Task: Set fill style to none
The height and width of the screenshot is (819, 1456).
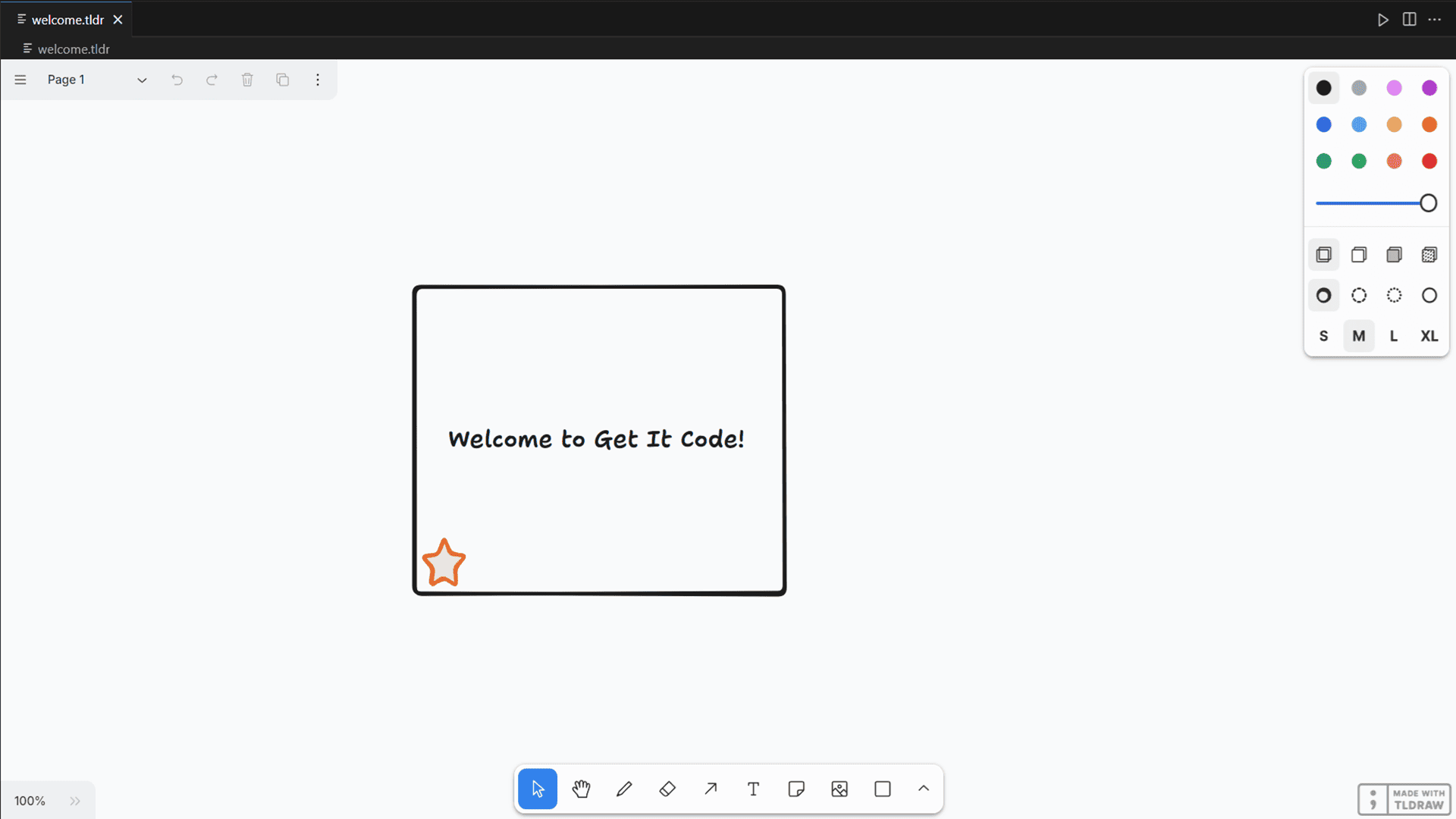Action: click(x=1323, y=255)
